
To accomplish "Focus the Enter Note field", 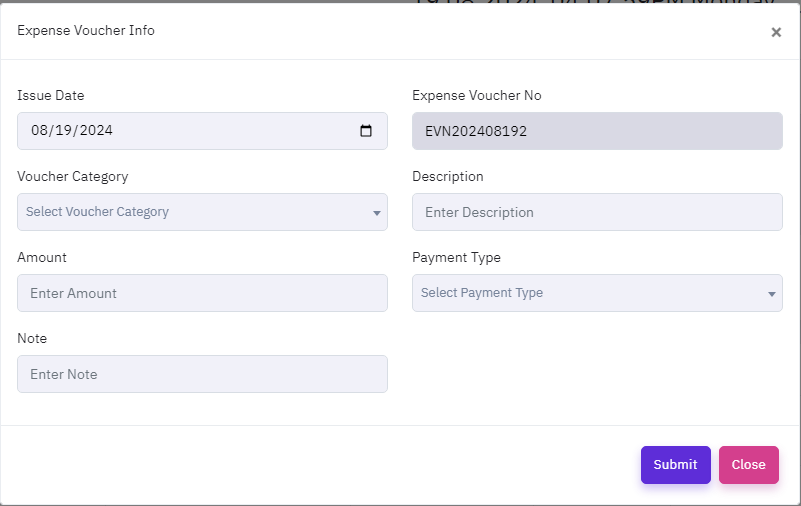I will (x=202, y=374).
